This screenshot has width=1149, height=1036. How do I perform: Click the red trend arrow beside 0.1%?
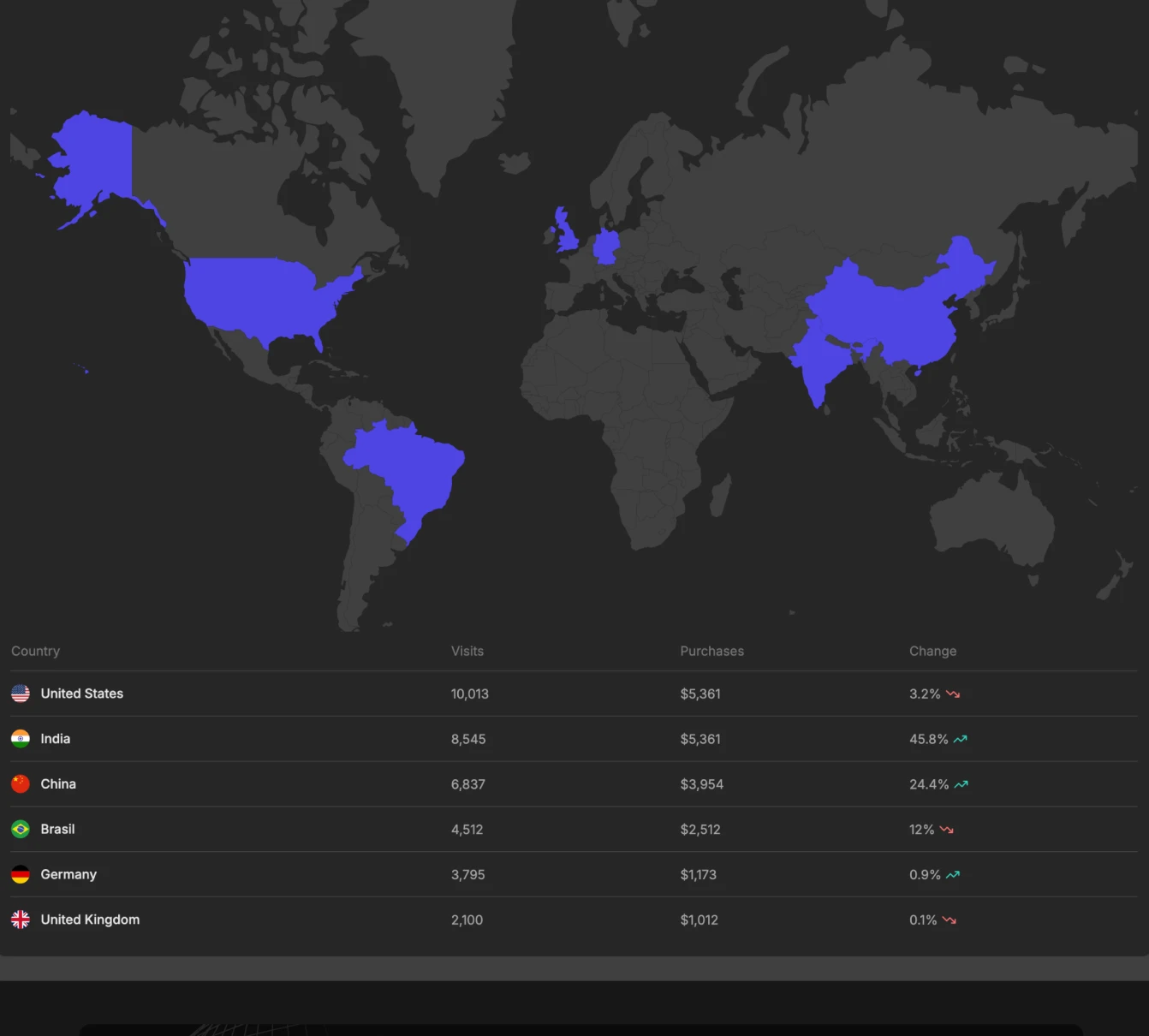click(x=949, y=920)
